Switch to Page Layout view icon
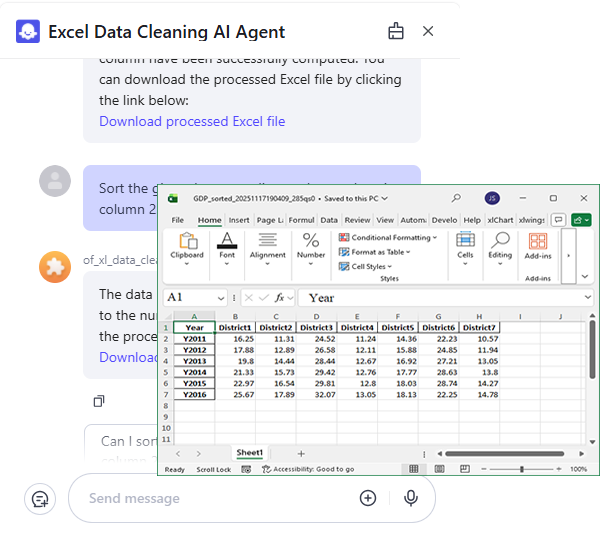 [x=439, y=469]
